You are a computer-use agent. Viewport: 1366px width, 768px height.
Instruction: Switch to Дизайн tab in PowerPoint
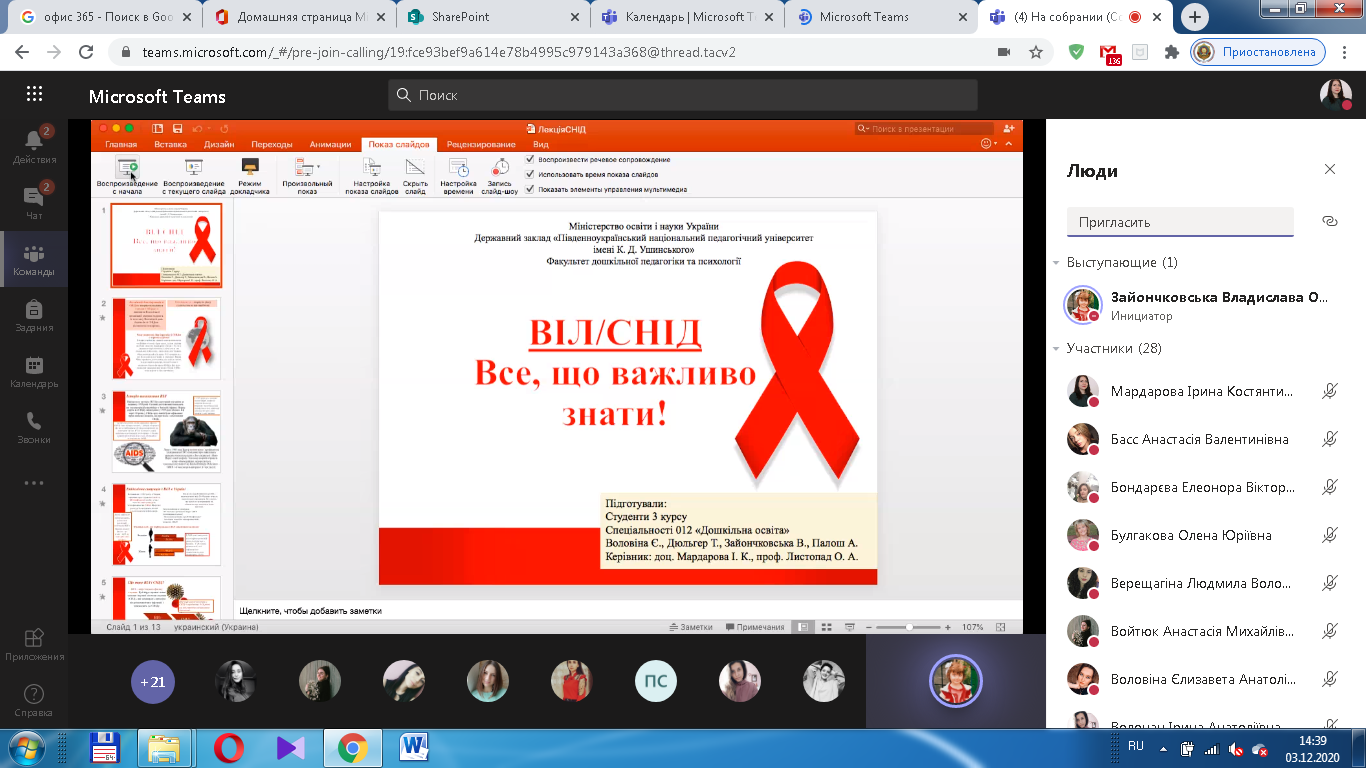tap(219, 144)
